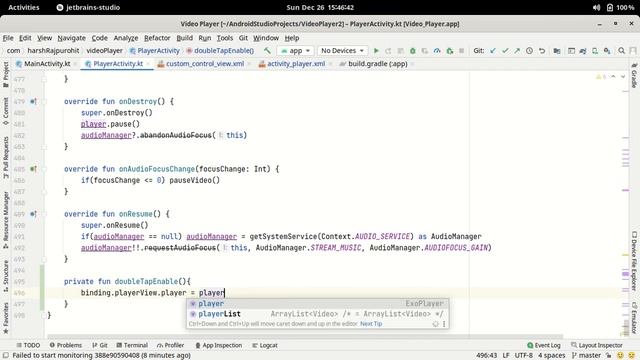The width and height of the screenshot is (640, 360).
Task: Open the Terminal tool window
Action: click(x=132, y=345)
